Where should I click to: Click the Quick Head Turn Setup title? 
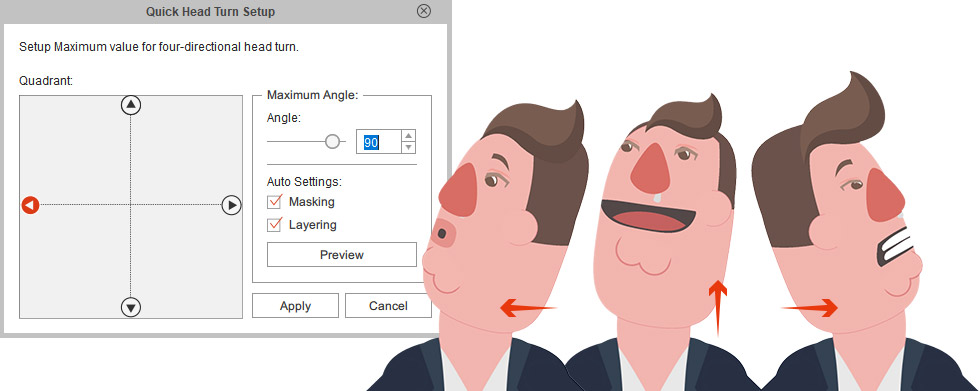210,11
